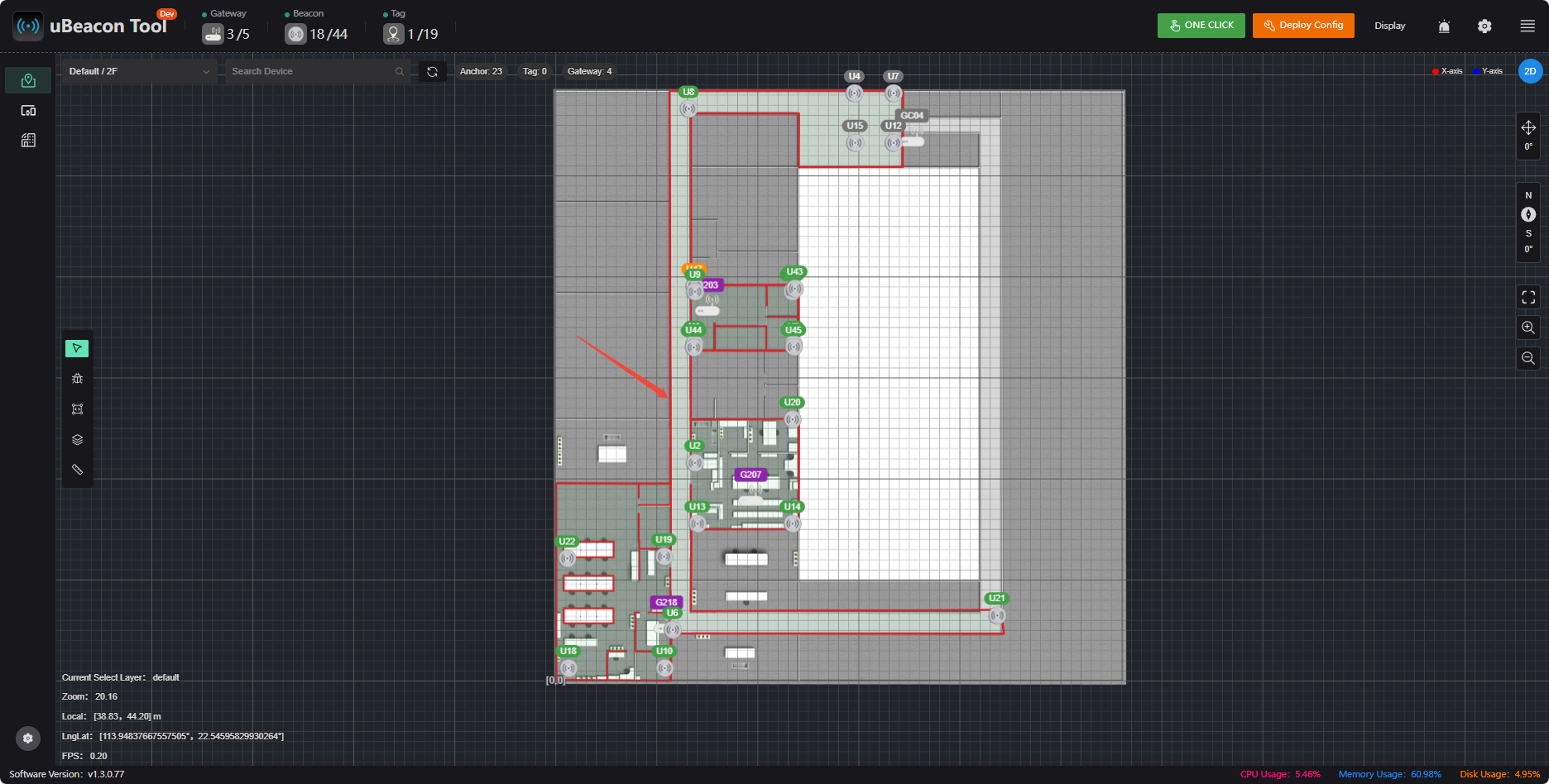1549x784 pixels.
Task: Click the refresh icon beside search
Action: point(432,72)
